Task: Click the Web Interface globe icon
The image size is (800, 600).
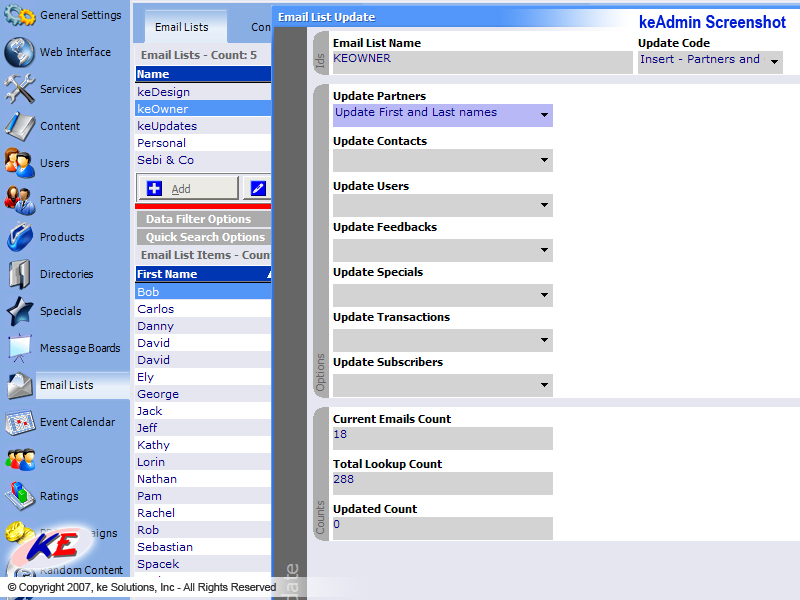Action: [x=19, y=52]
